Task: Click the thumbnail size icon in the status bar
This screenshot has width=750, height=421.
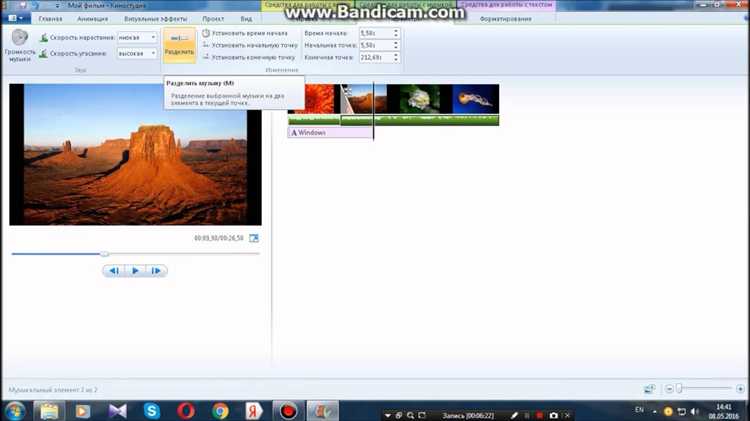Action: 650,389
